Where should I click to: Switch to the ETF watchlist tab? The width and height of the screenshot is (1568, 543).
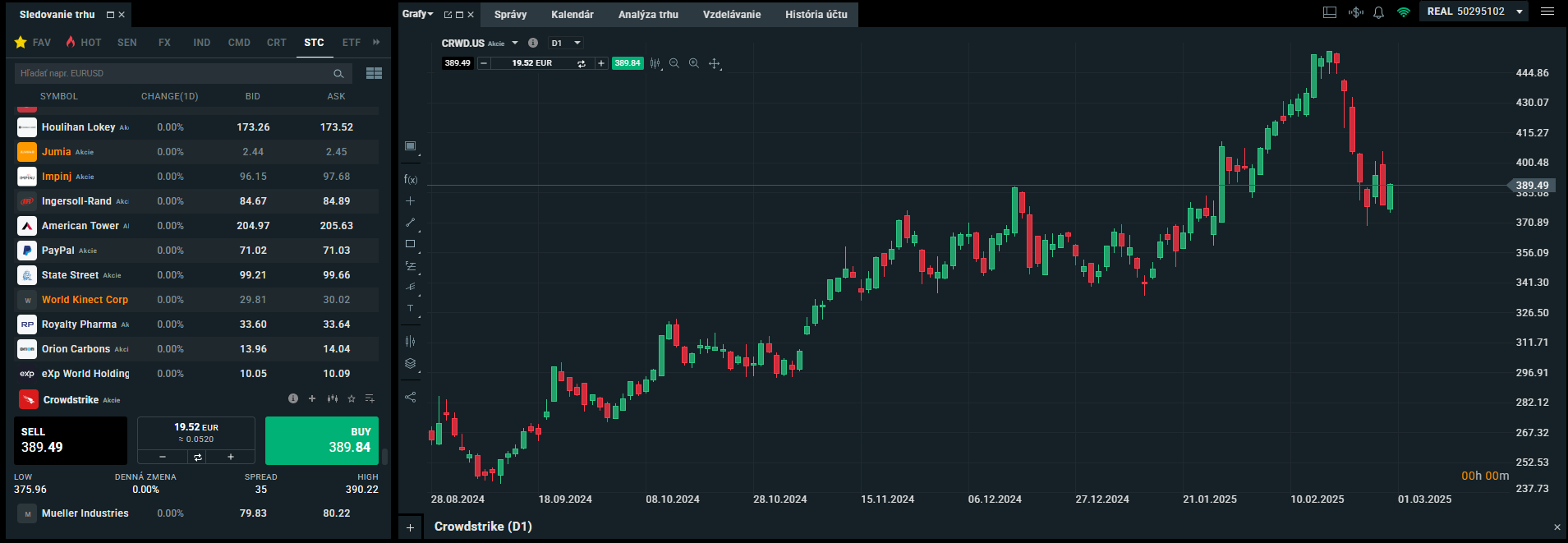351,43
